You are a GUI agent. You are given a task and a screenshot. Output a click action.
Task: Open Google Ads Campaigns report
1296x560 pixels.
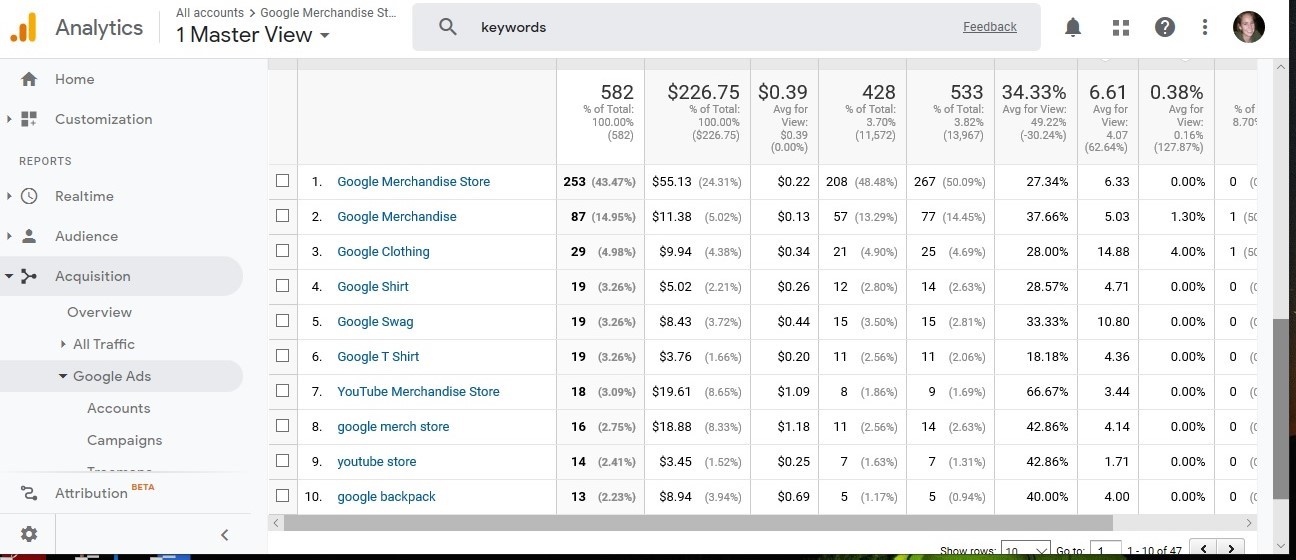tap(124, 440)
